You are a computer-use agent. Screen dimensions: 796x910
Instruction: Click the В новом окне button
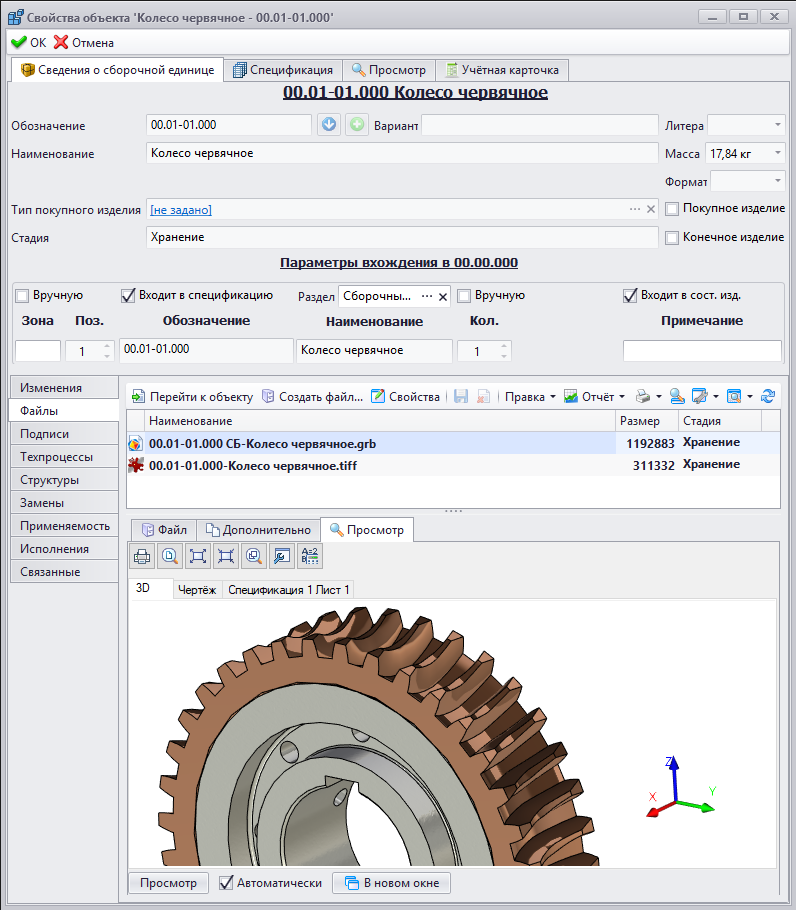click(392, 883)
